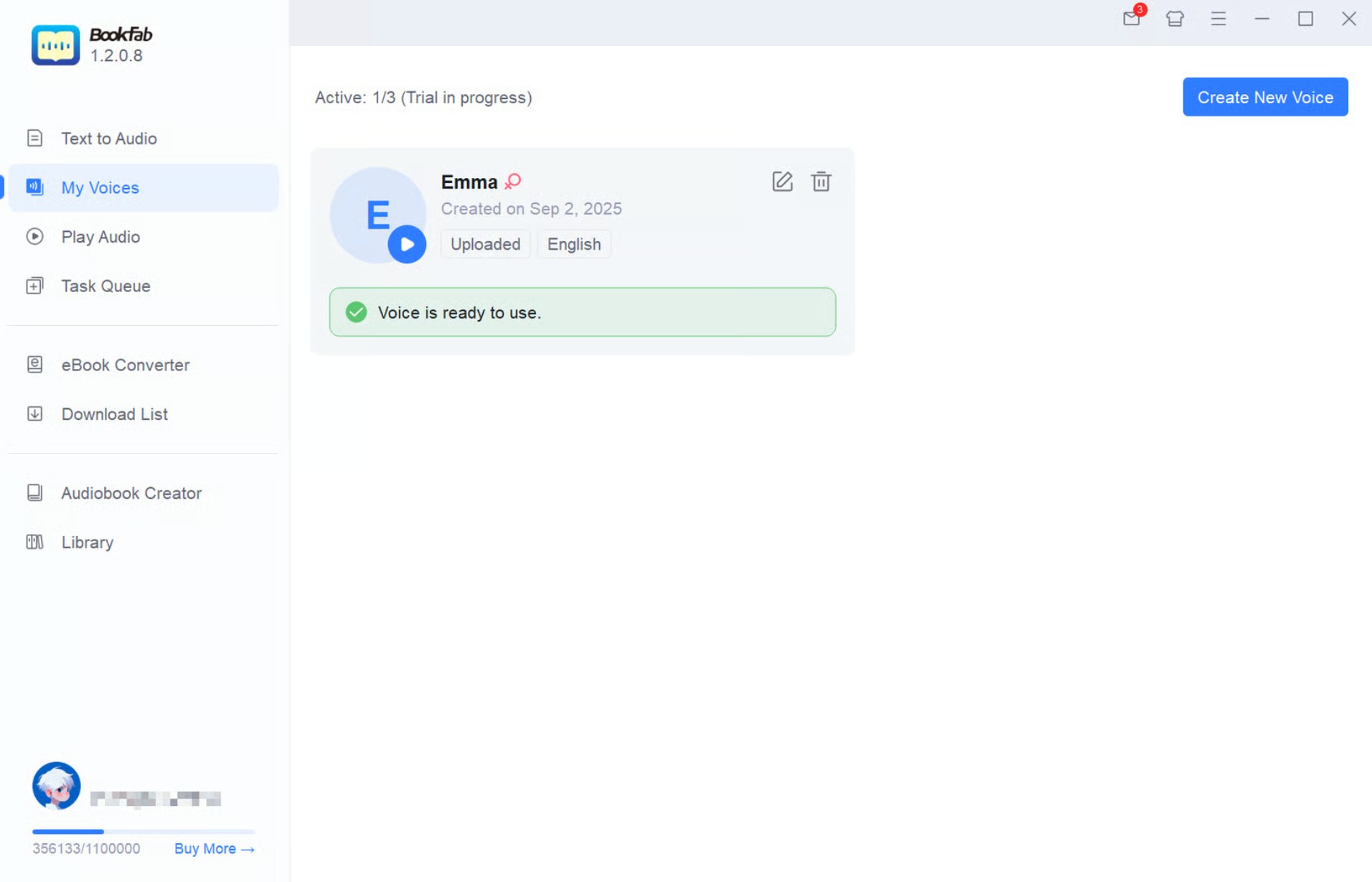This screenshot has width=1372, height=882.
Task: Click the character usage progress bar
Action: tap(144, 832)
